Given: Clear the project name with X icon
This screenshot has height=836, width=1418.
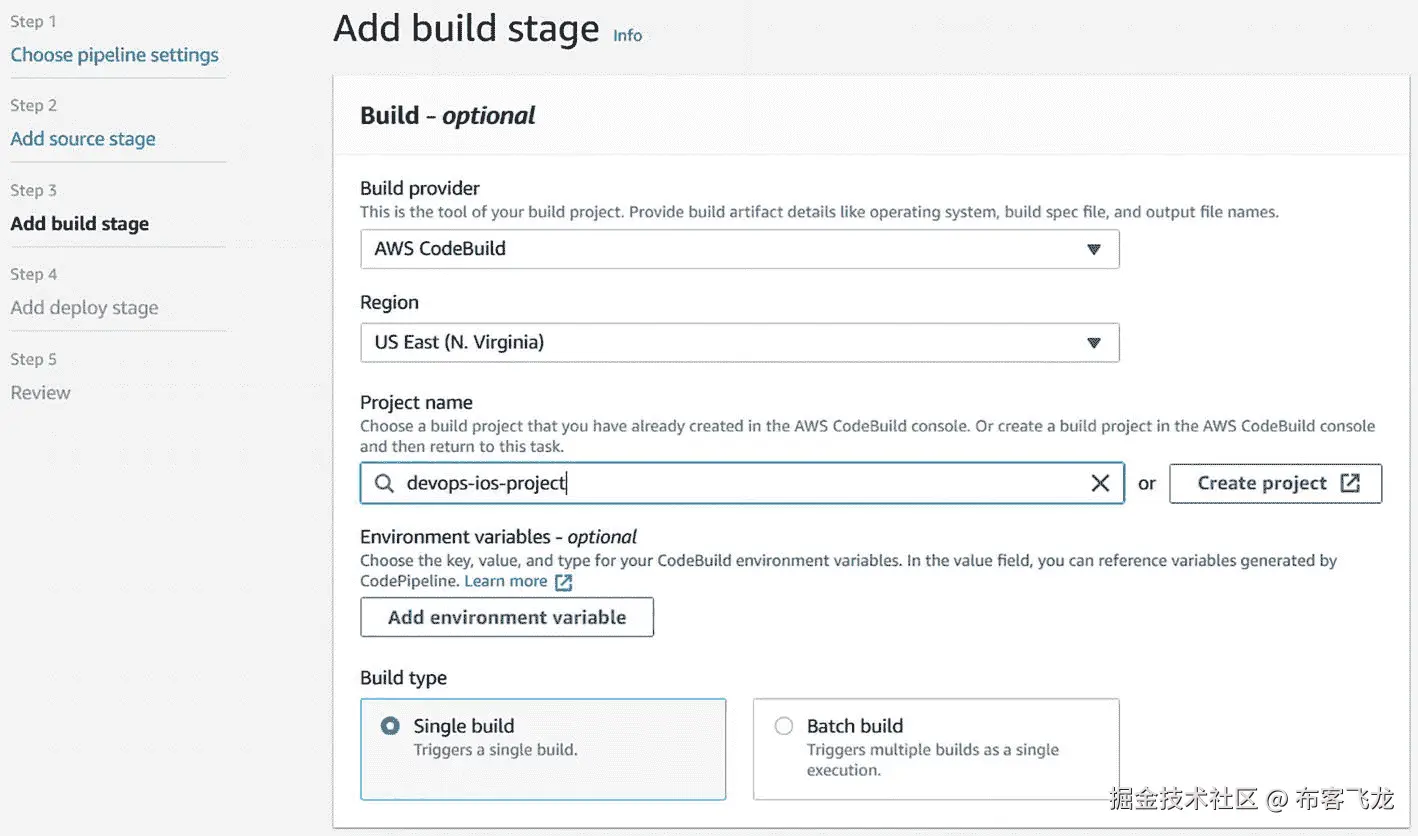Looking at the screenshot, I should click(x=1100, y=484).
